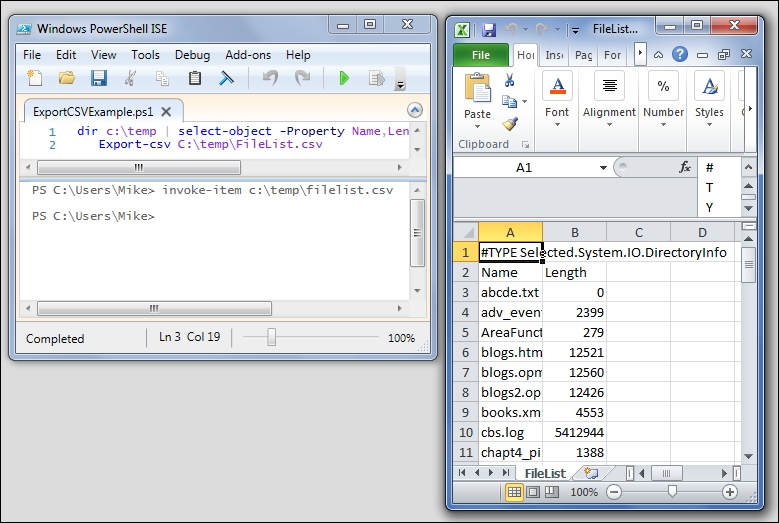
Task: Click the New script icon in PowerShell ISE
Action: tap(35, 78)
